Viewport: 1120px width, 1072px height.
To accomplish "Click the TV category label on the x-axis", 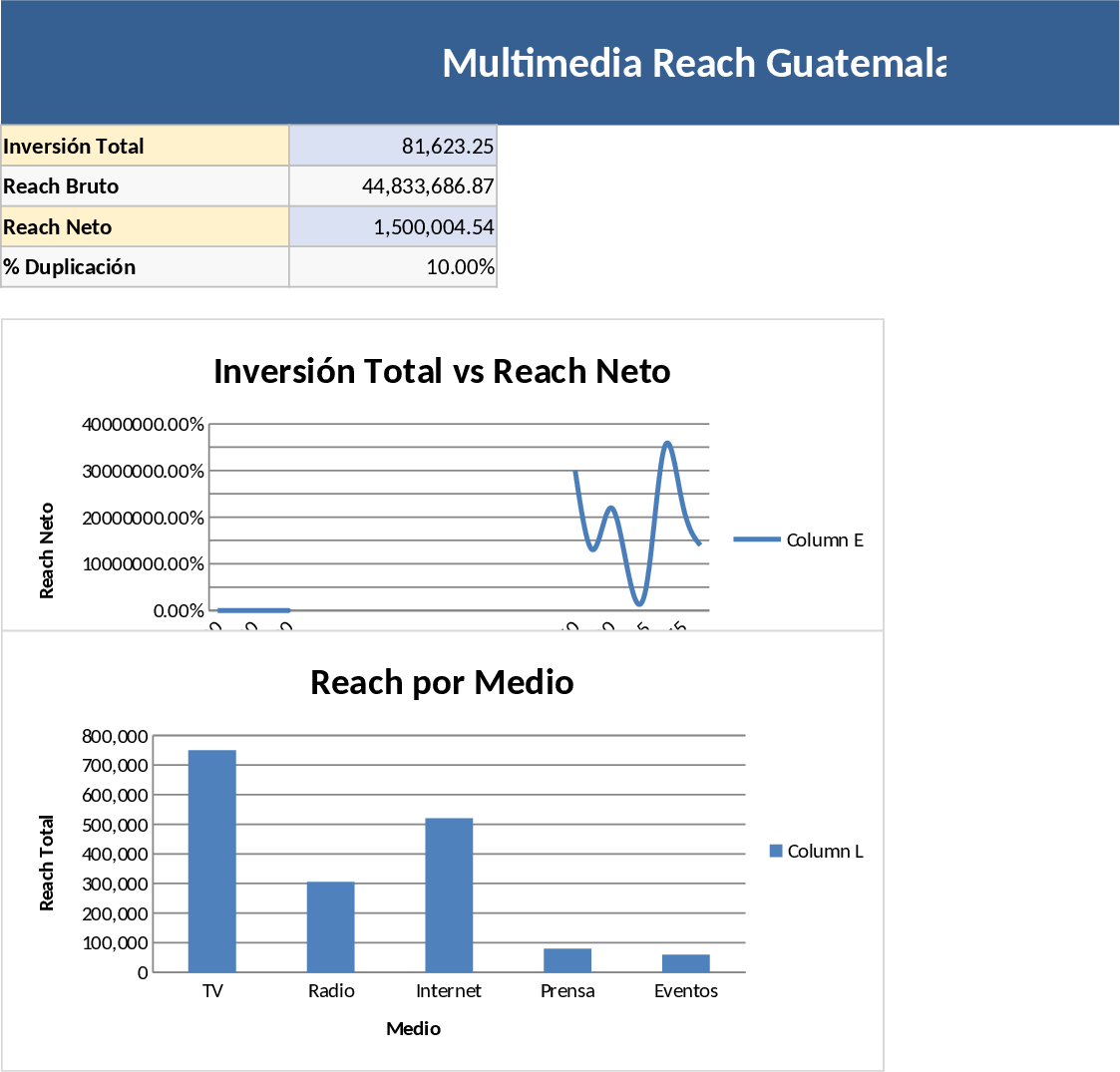I will [211, 991].
